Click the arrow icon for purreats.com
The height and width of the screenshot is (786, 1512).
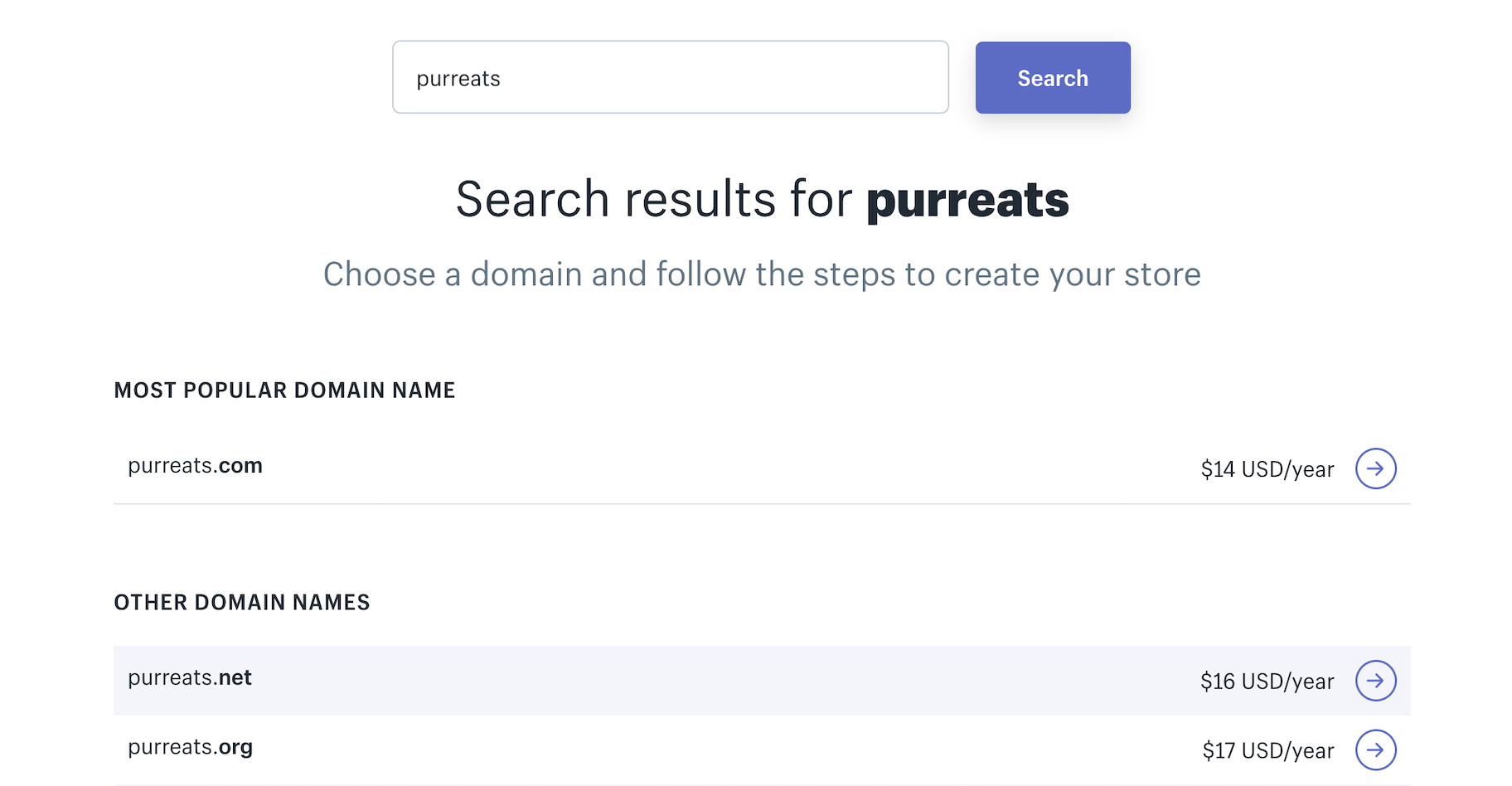[1375, 468]
